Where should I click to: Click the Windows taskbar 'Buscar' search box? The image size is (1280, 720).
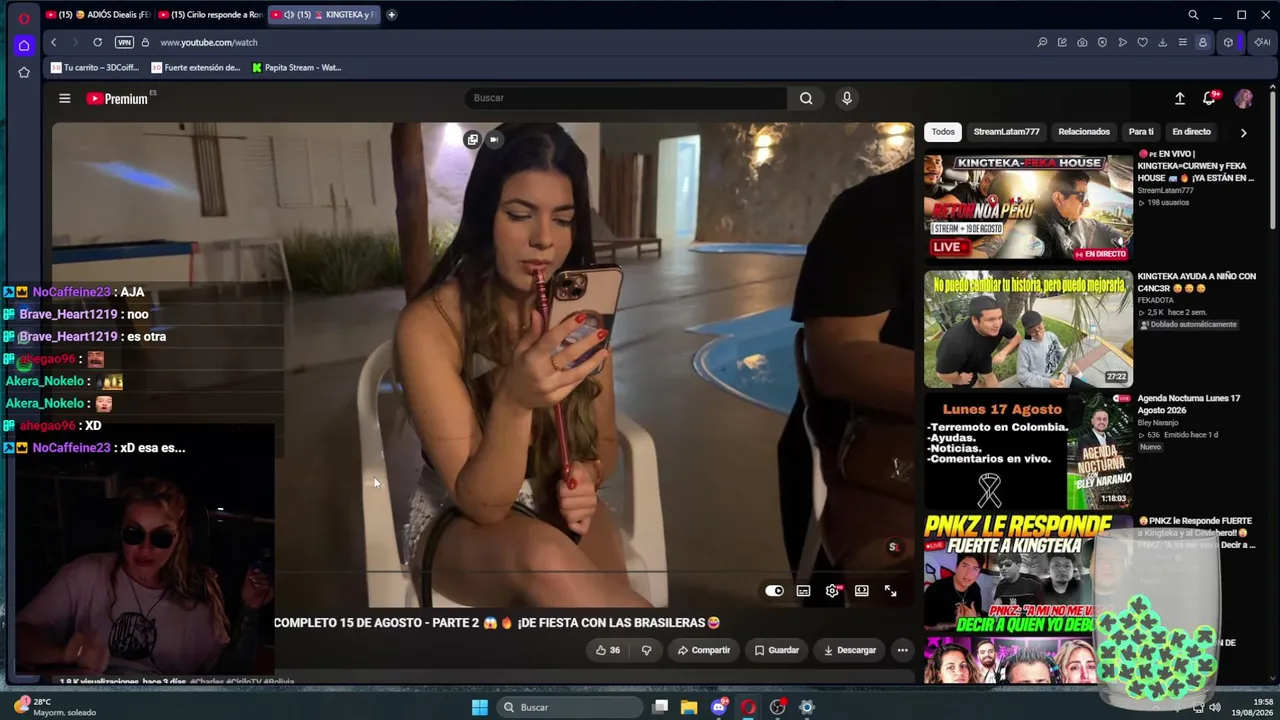(570, 707)
